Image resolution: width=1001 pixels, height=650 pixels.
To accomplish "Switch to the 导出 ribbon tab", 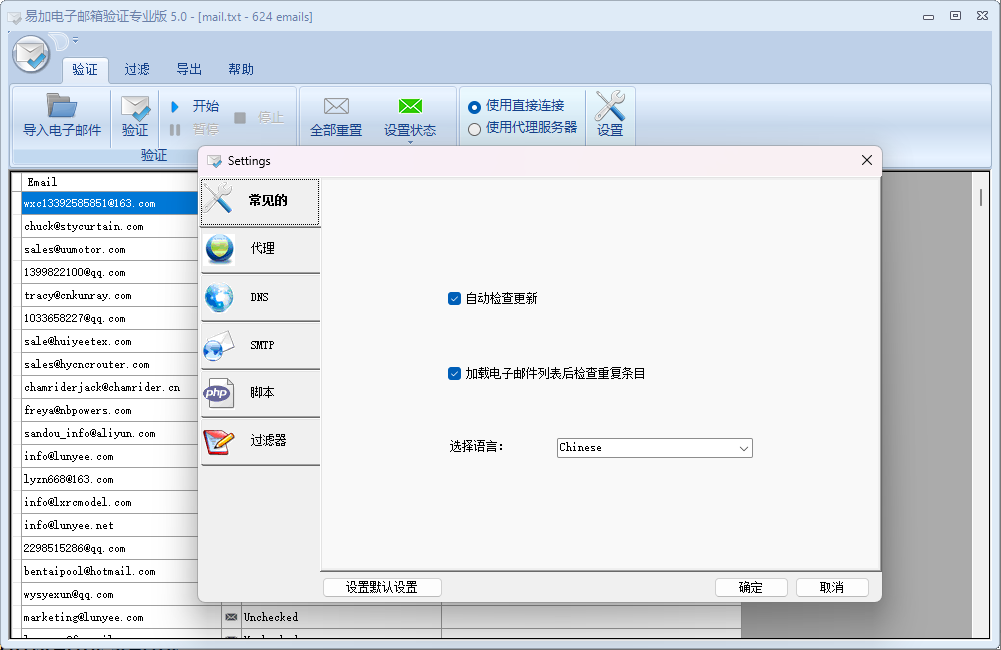I will [189, 70].
